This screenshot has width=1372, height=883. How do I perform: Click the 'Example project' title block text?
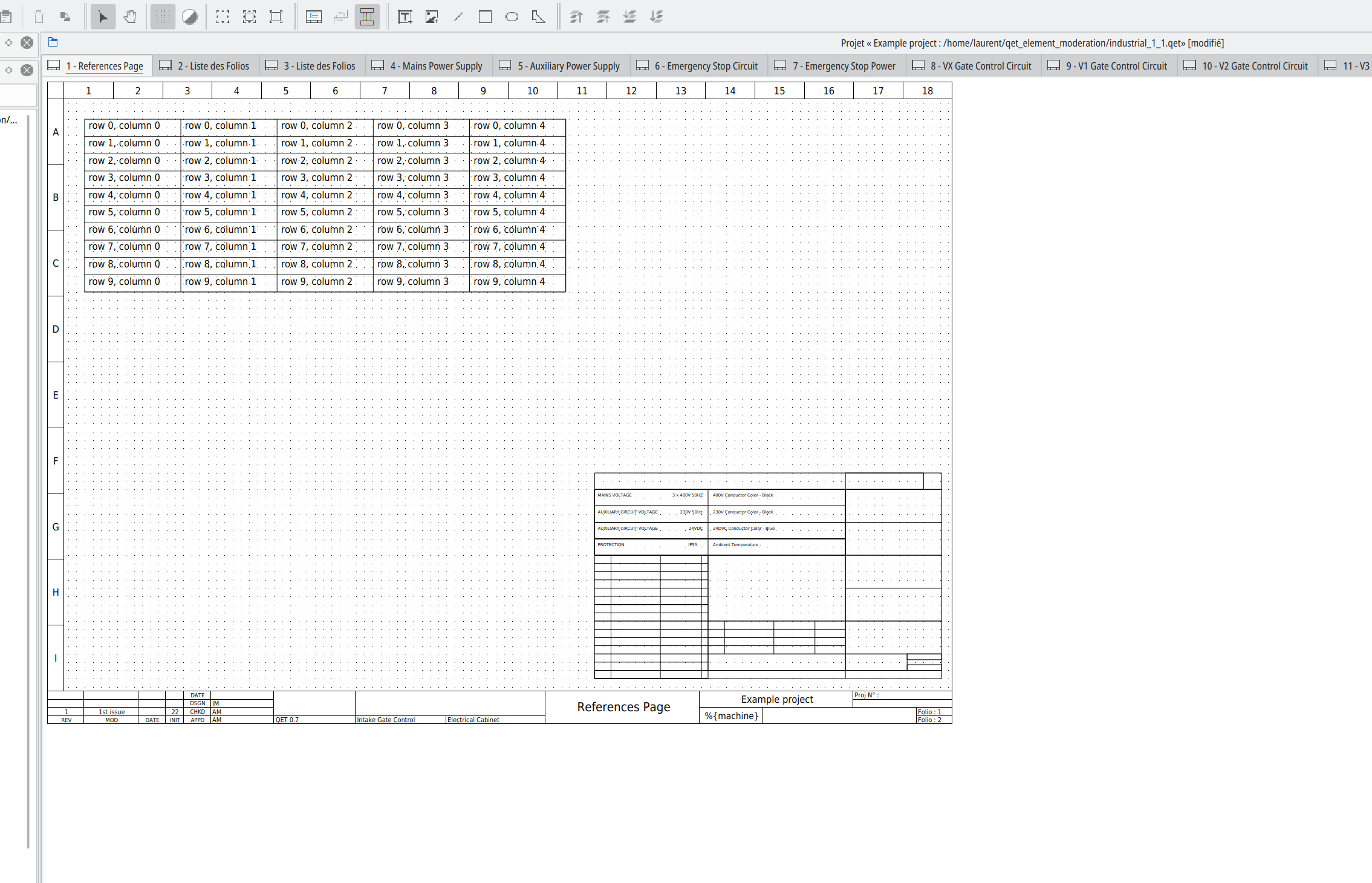(x=777, y=699)
